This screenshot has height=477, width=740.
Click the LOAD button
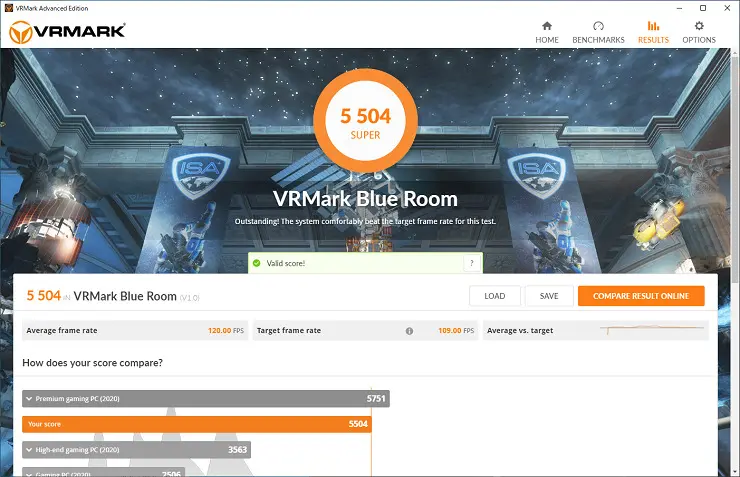tap(495, 296)
